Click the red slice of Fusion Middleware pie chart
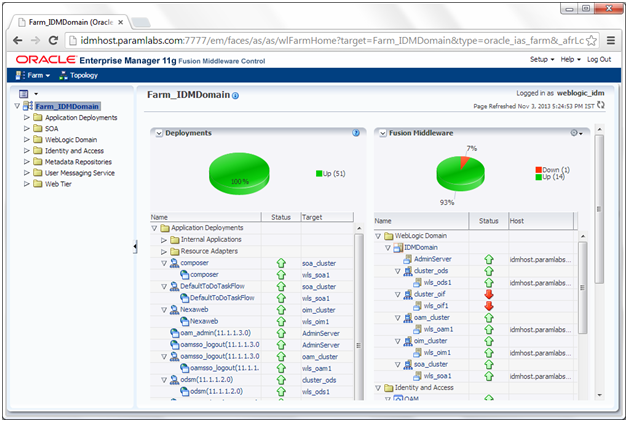This screenshot has height=422, width=628. [x=465, y=161]
